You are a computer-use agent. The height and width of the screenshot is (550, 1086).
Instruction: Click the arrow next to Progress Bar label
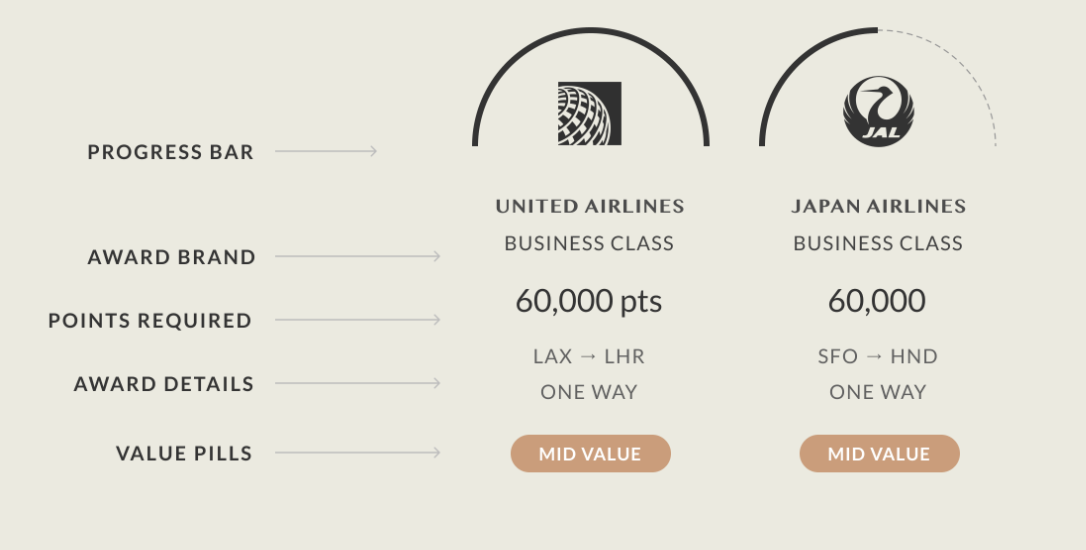pyautogui.click(x=326, y=151)
